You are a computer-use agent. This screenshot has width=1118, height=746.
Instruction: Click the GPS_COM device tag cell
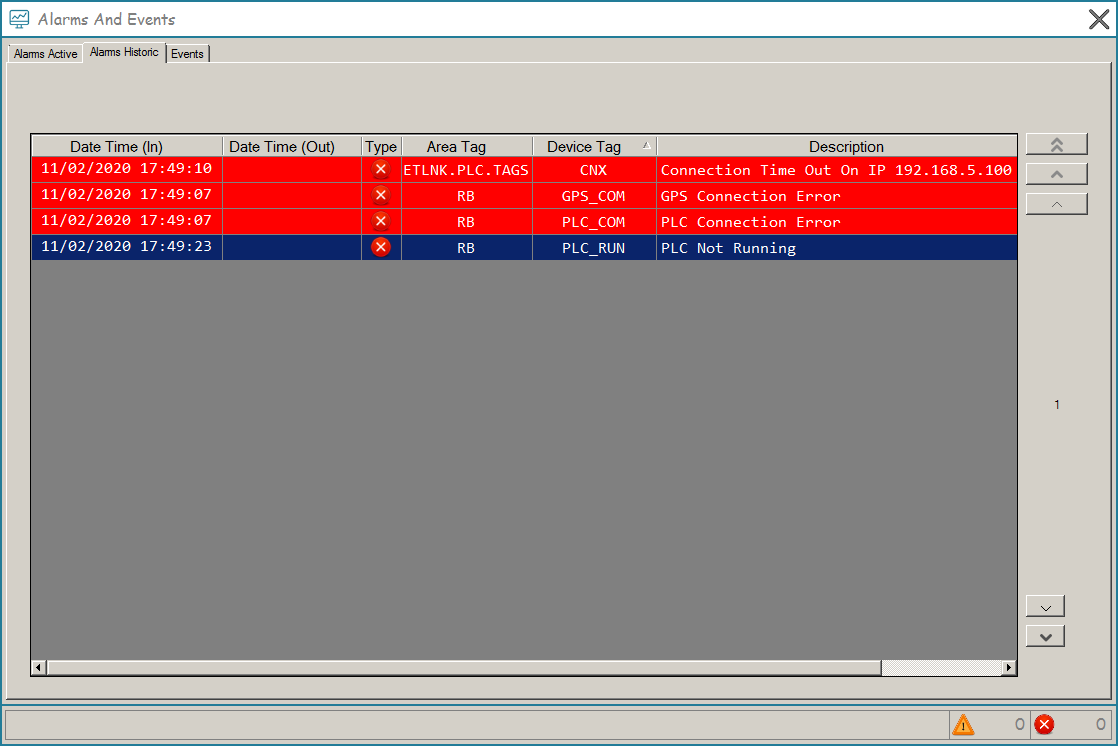point(594,195)
